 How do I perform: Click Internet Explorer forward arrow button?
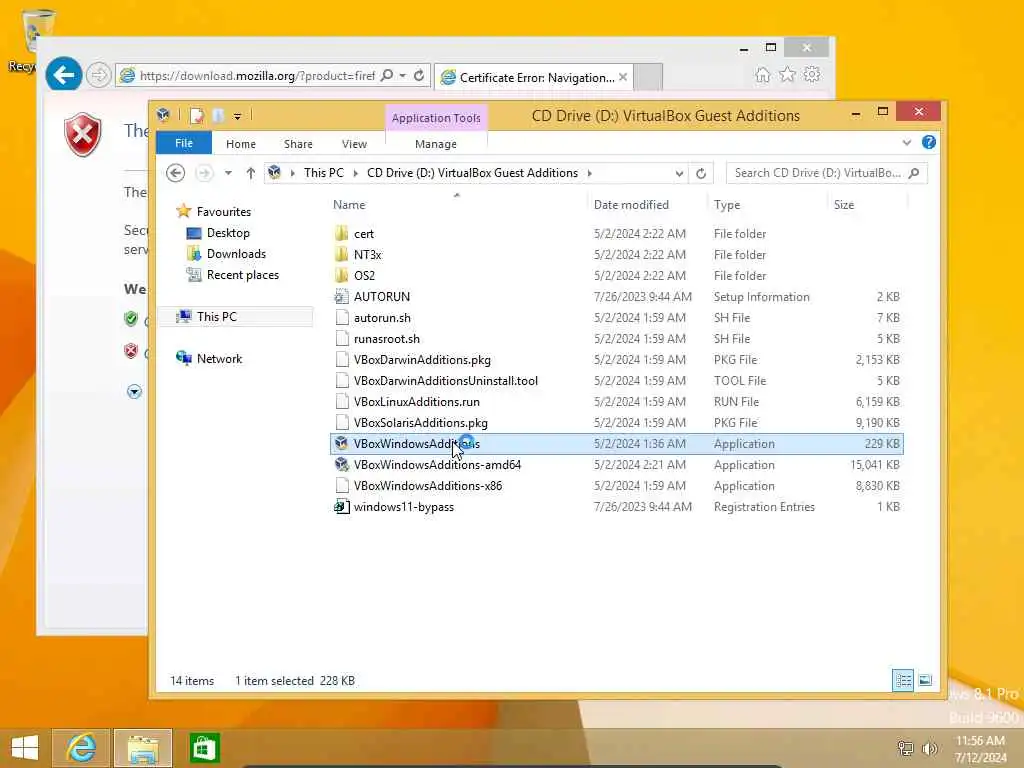point(99,75)
